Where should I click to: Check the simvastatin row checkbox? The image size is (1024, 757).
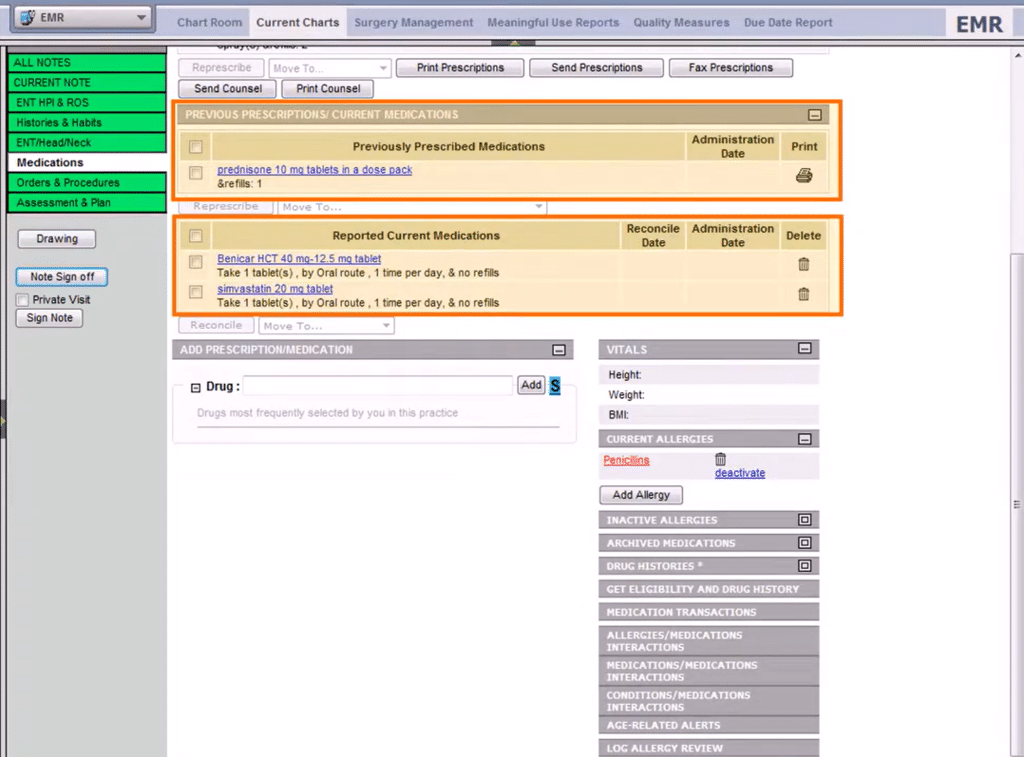(196, 291)
